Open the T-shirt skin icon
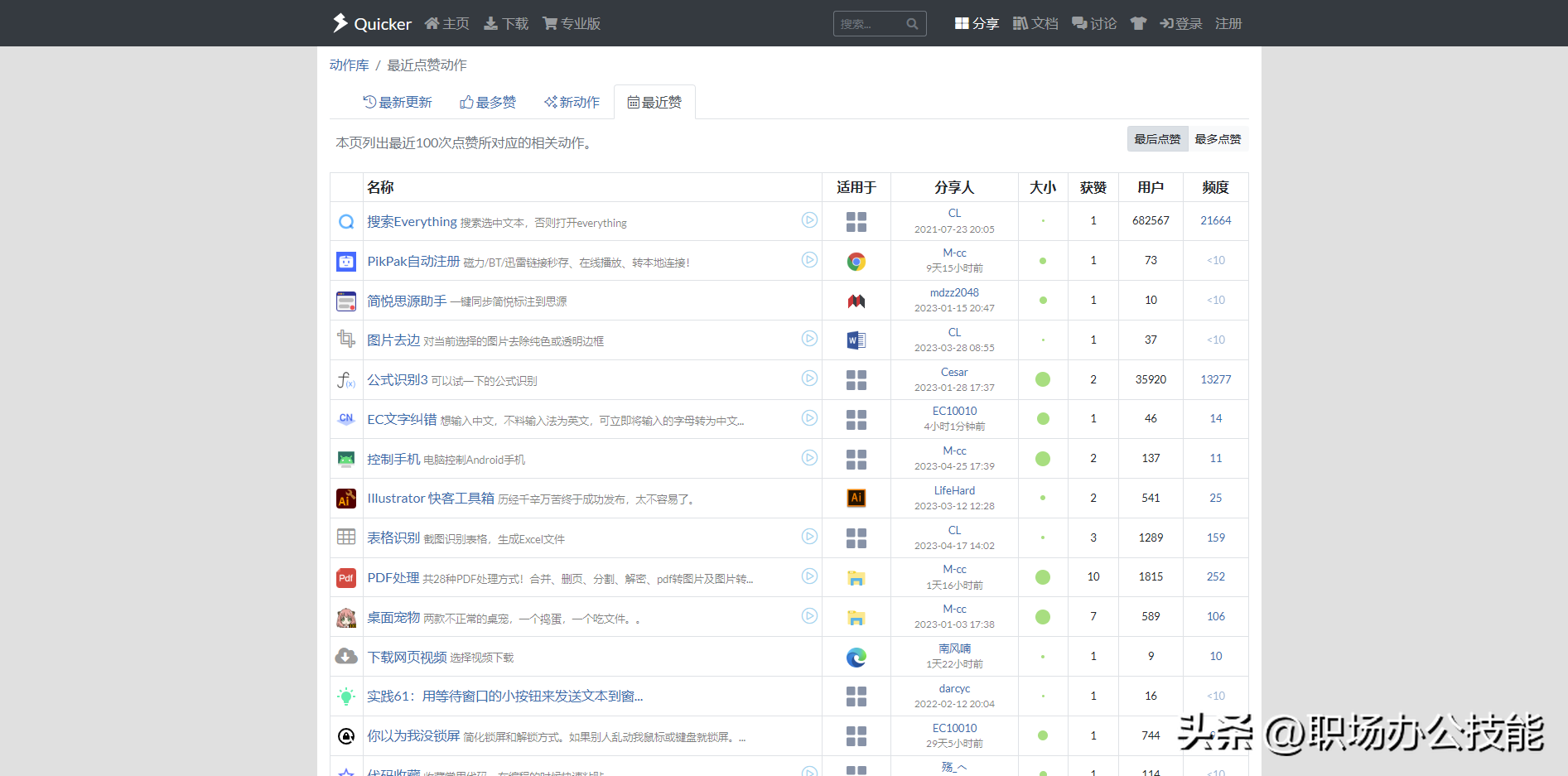Screen dimensions: 1568x776 pyautogui.click(x=1138, y=23)
